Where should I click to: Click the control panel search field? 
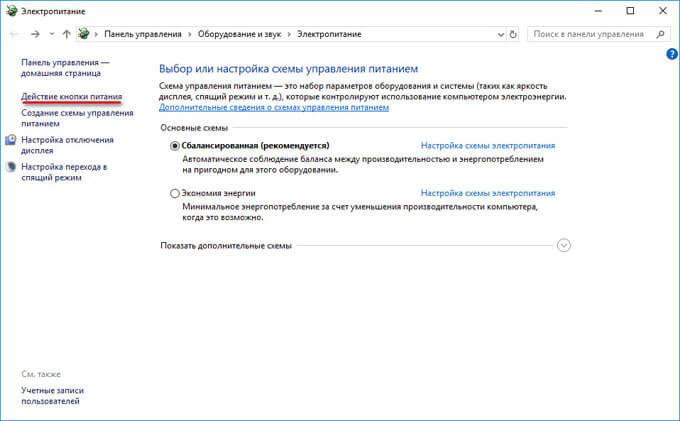597,34
